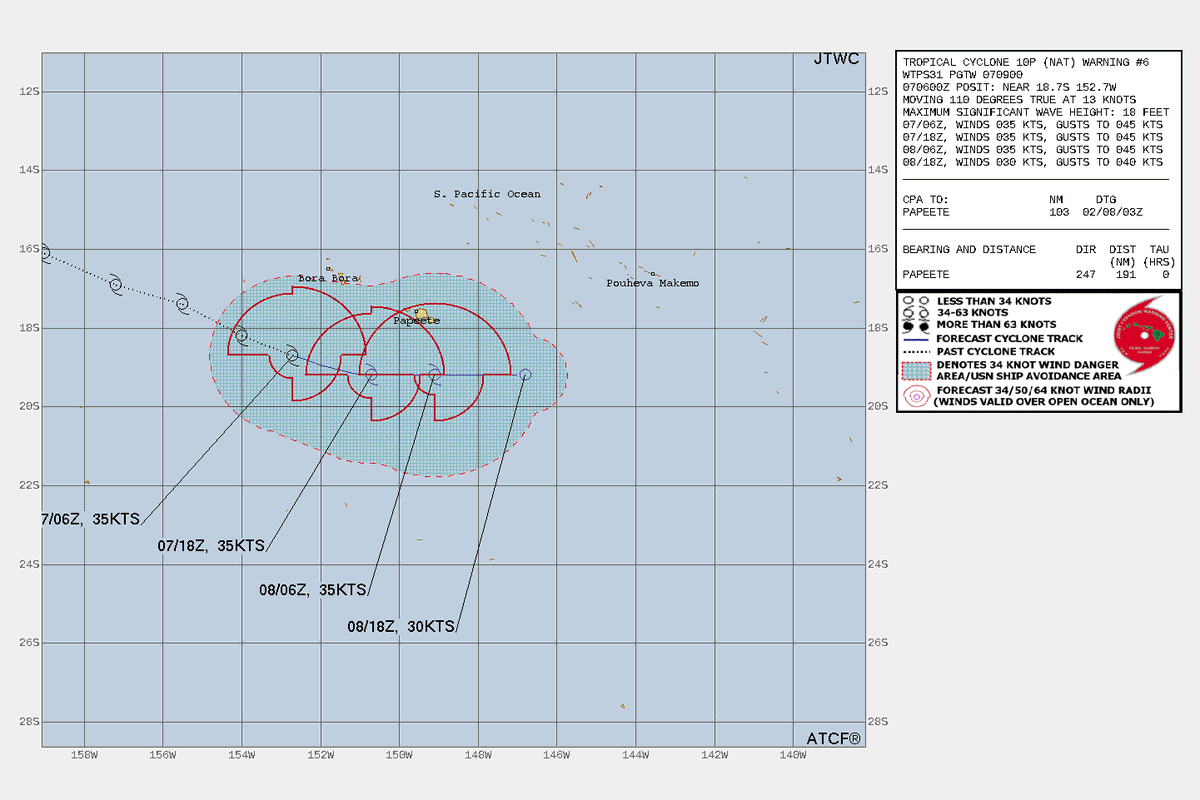Click the 158W longitude axis label
The image size is (1200, 800).
(84, 756)
